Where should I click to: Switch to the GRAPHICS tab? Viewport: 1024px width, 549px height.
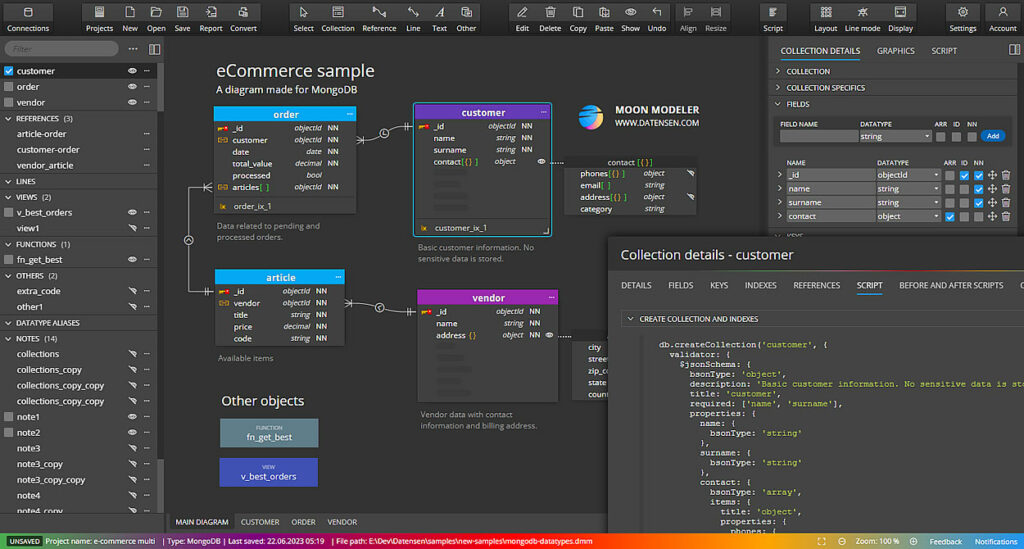(895, 51)
